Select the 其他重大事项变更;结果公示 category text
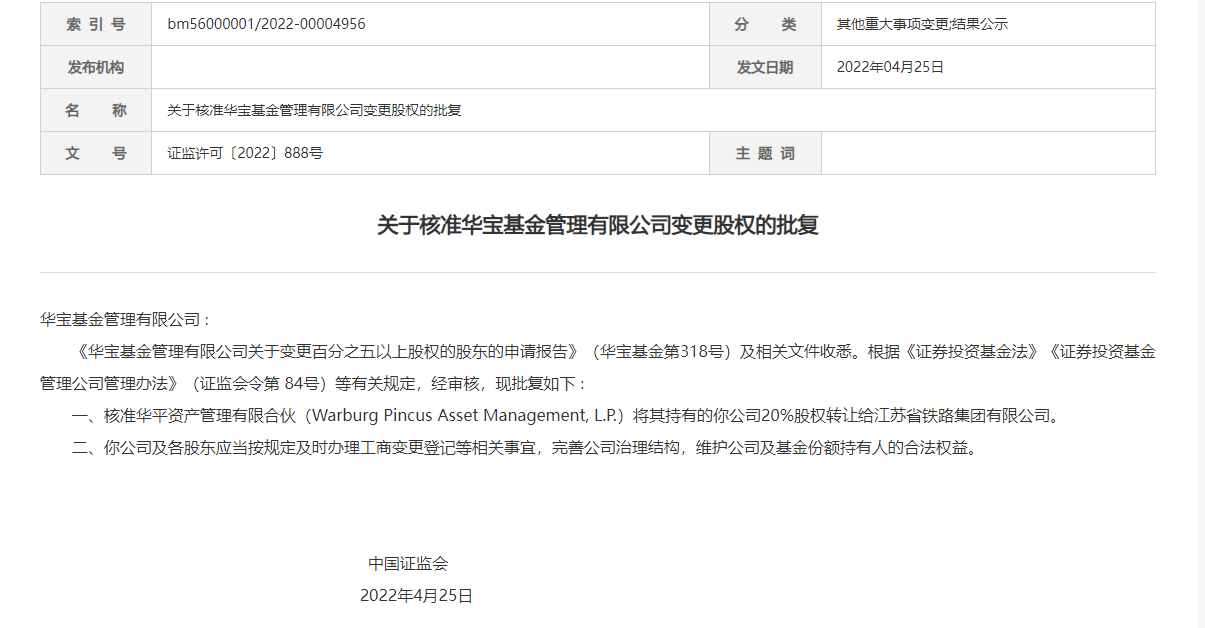Image resolution: width=1205 pixels, height=628 pixels. [922, 24]
